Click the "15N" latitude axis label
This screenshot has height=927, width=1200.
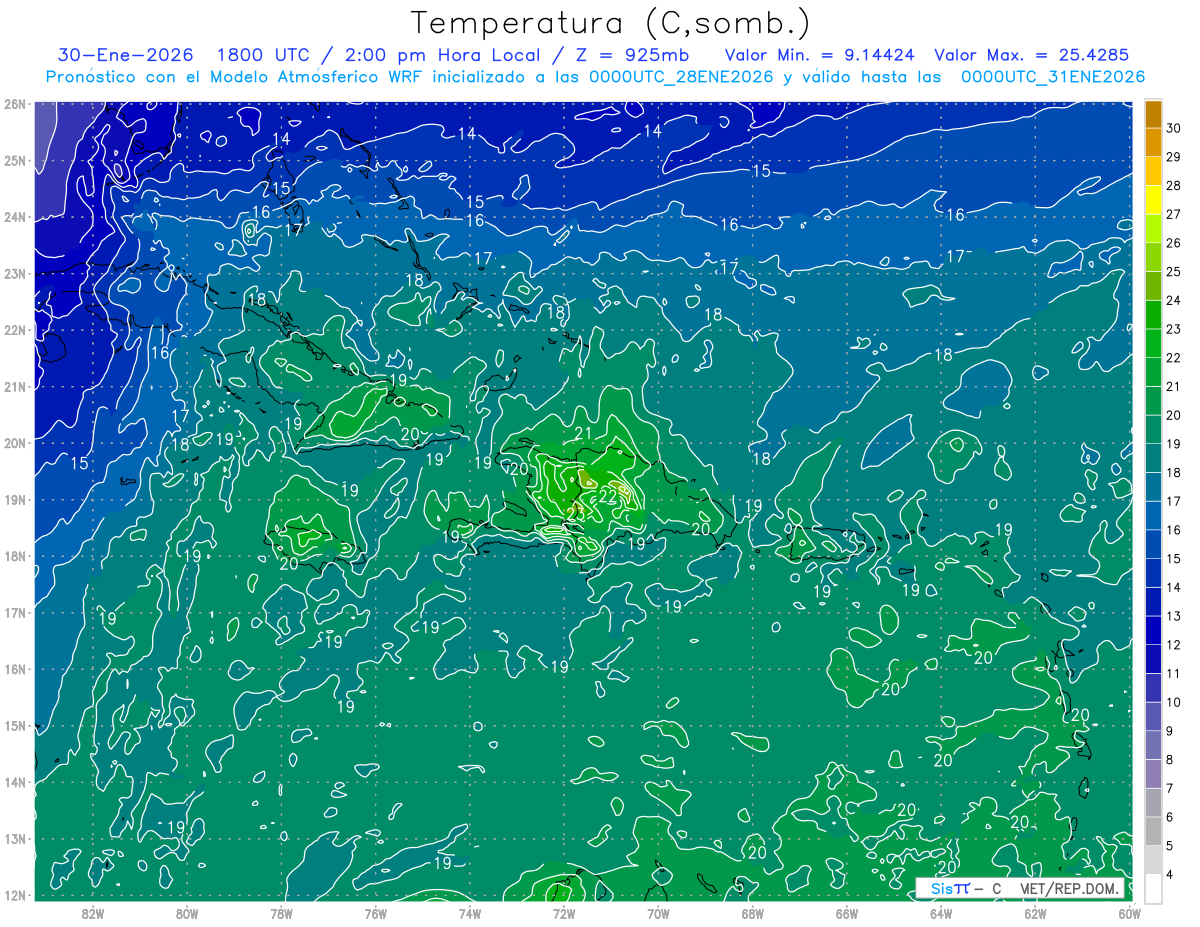point(14,726)
